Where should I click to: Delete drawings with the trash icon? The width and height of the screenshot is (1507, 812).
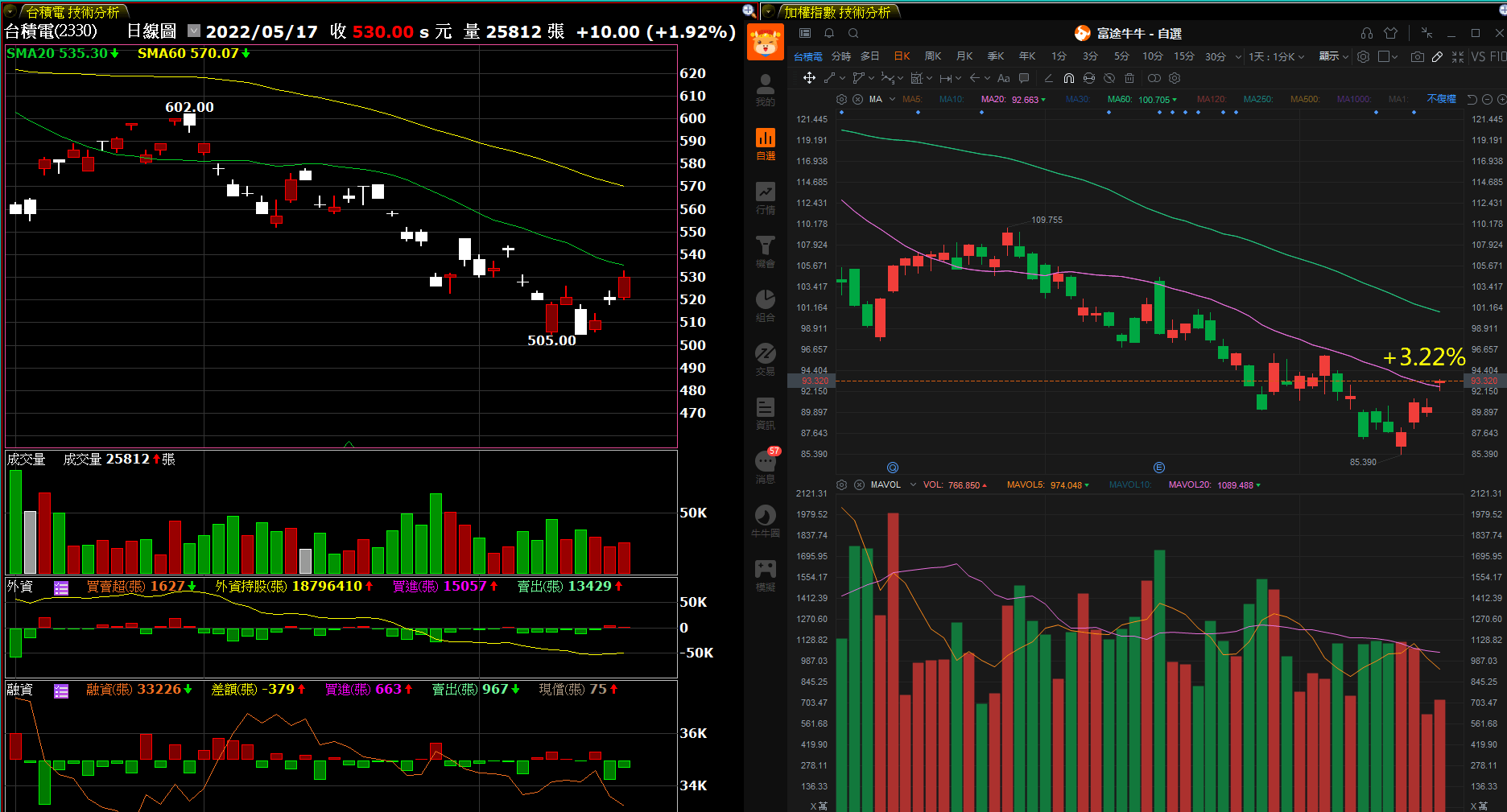[x=1129, y=78]
